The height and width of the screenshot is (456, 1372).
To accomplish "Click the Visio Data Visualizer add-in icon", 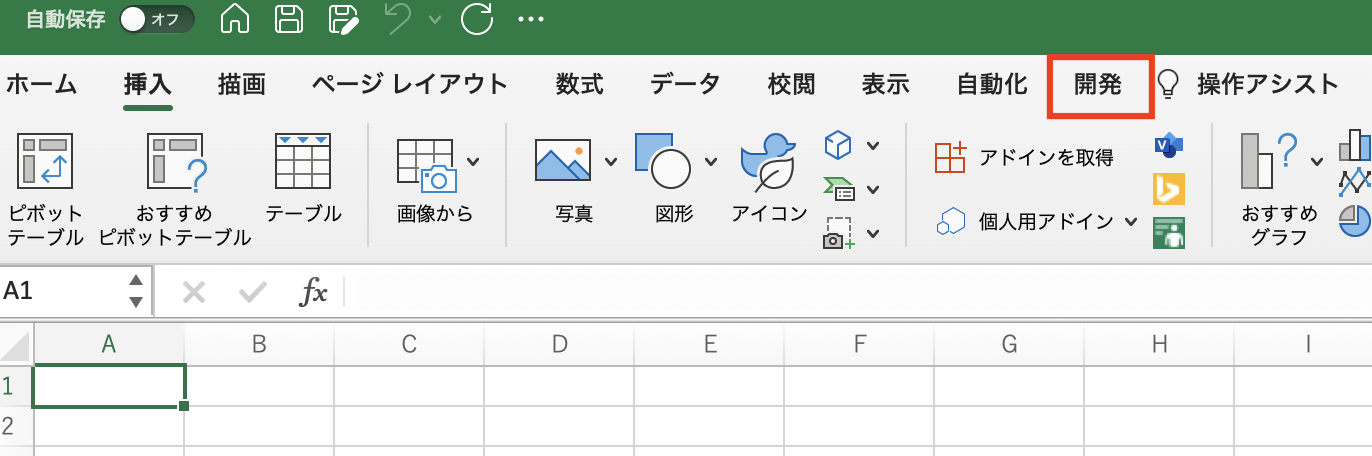I will pyautogui.click(x=1168, y=145).
